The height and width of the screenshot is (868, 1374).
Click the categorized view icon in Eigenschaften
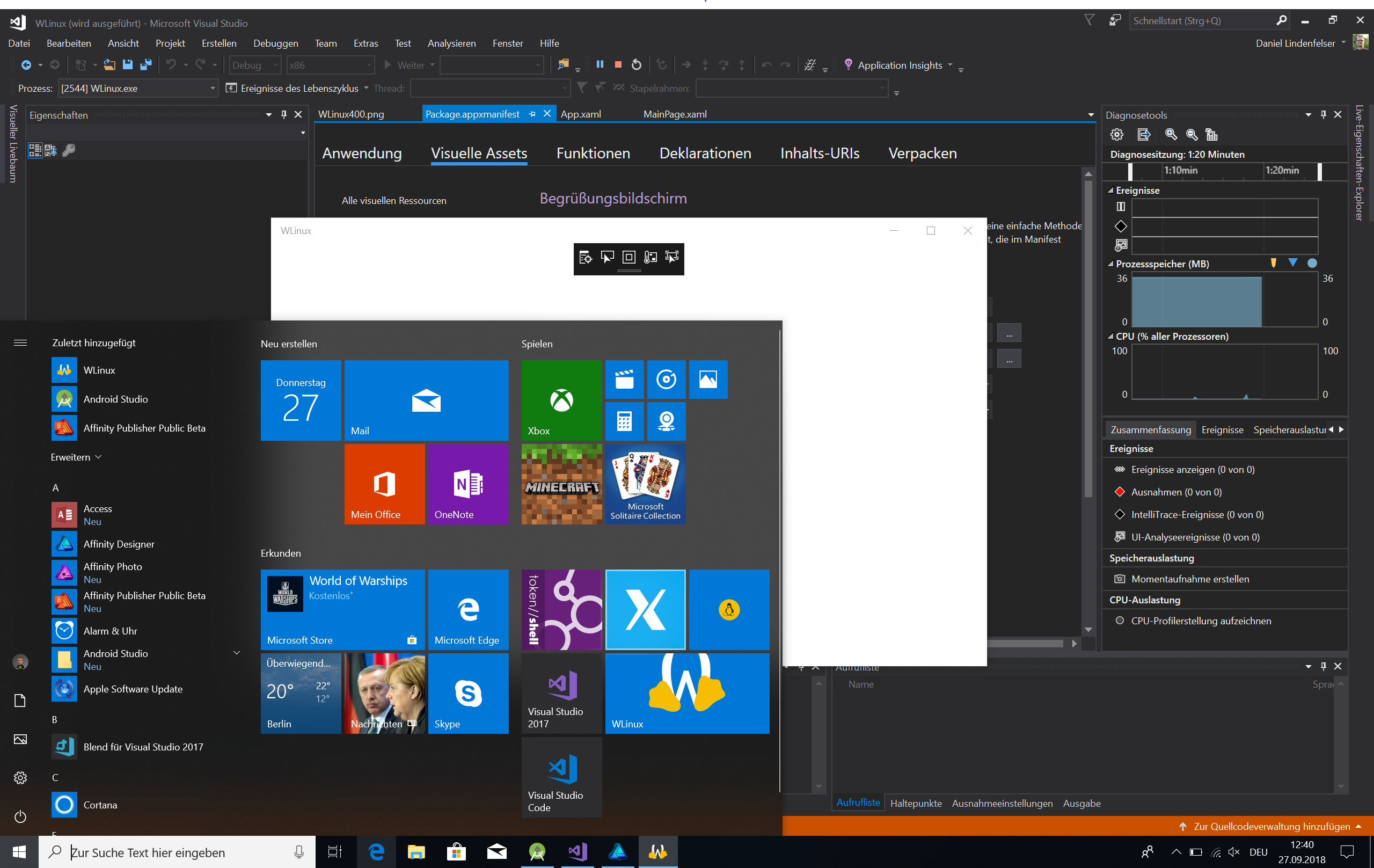click(x=35, y=150)
